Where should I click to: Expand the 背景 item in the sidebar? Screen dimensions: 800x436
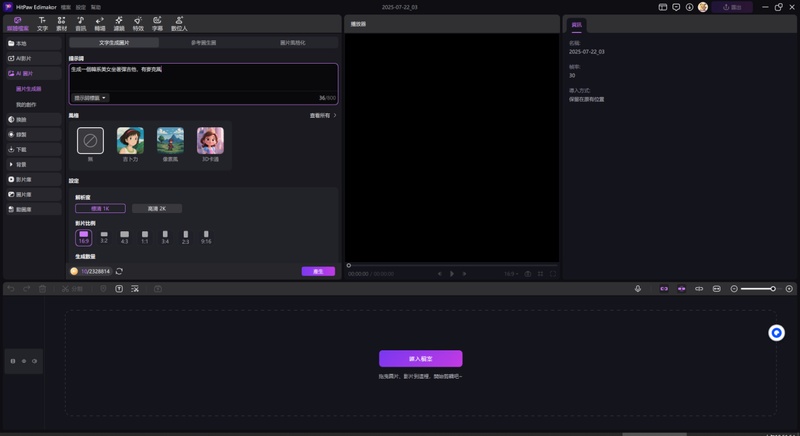pos(33,165)
